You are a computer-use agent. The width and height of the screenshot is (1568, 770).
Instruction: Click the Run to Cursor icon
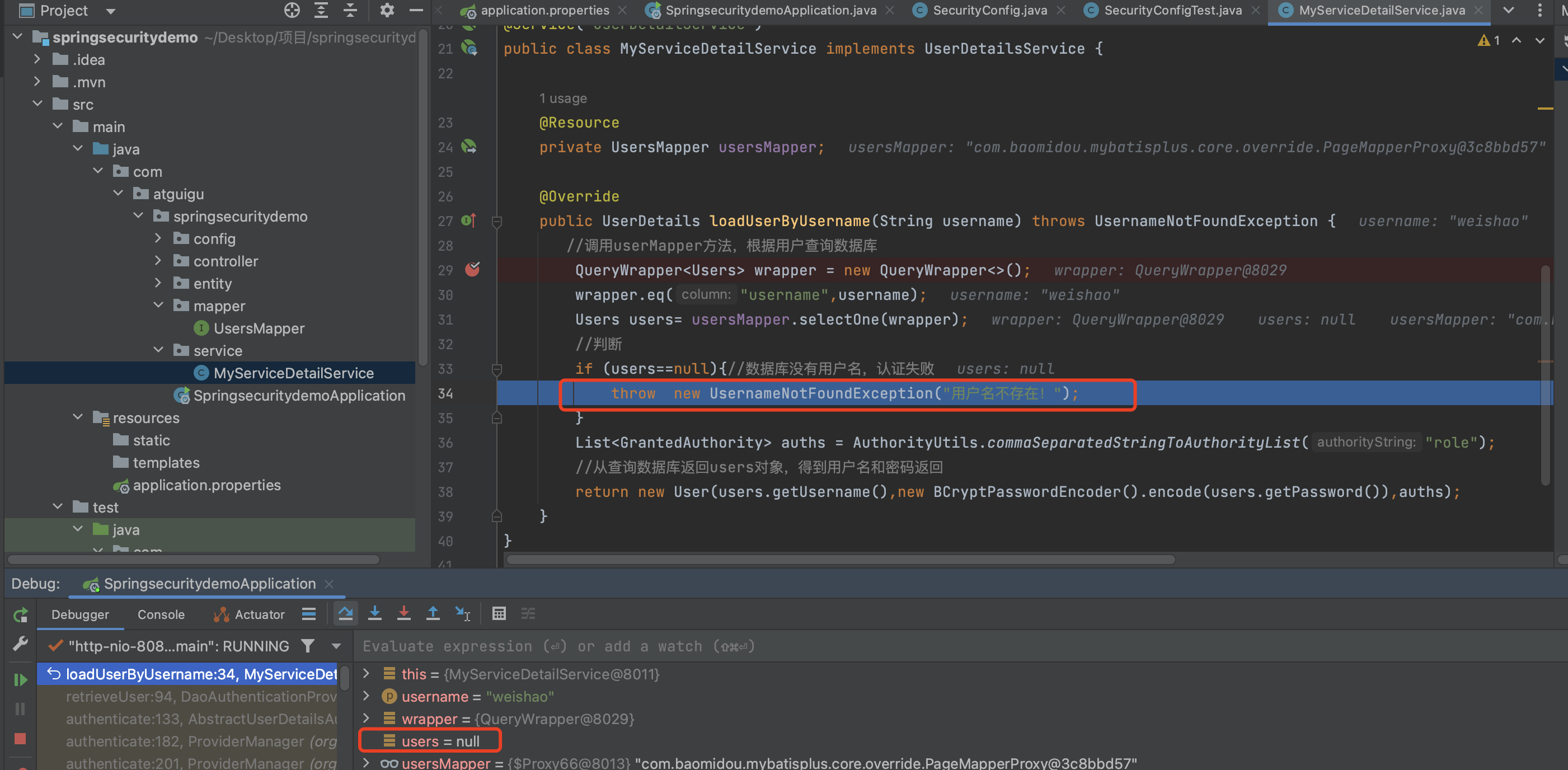pyautogui.click(x=463, y=613)
